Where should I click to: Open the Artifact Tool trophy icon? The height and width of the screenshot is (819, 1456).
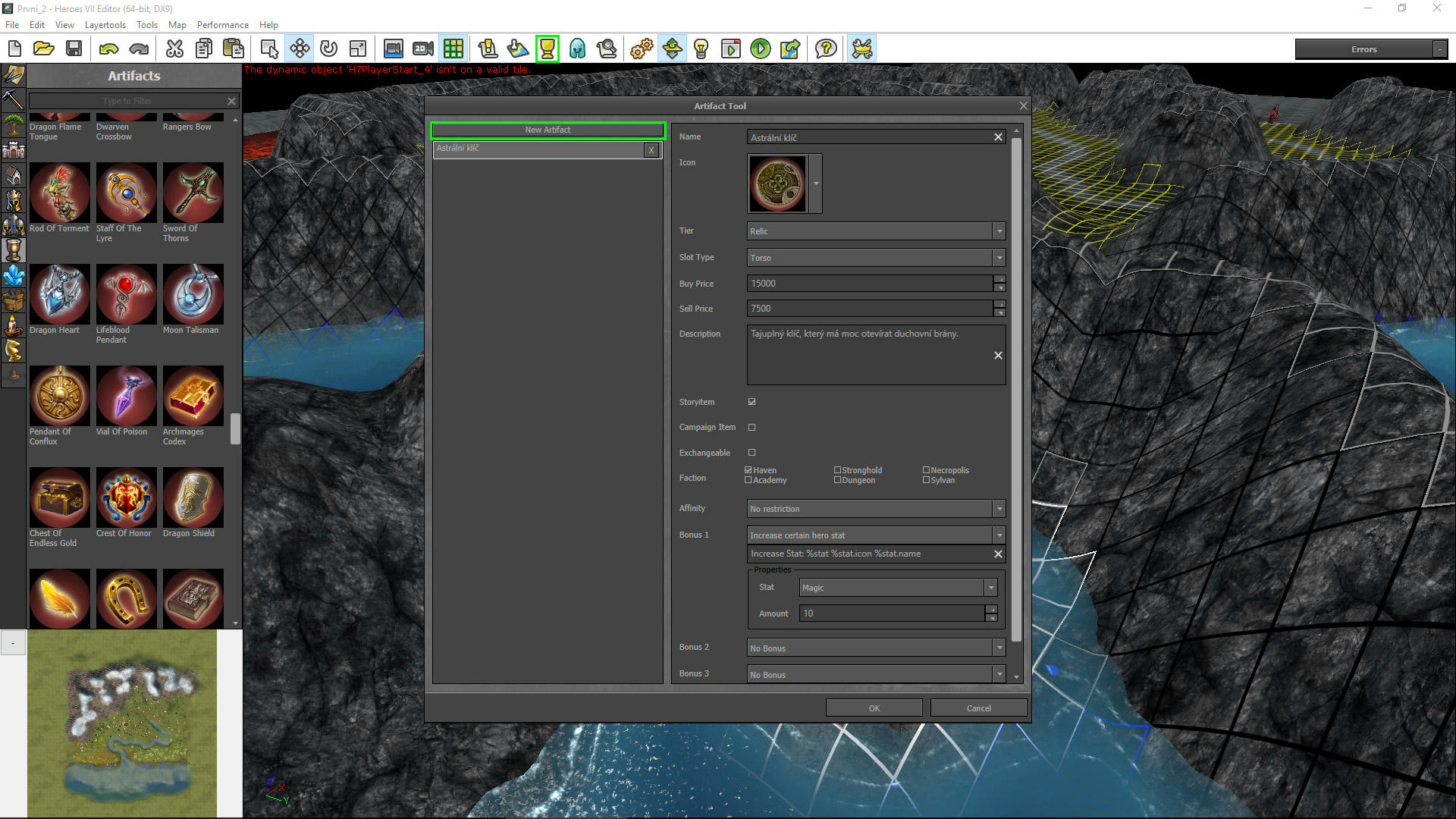click(x=547, y=49)
